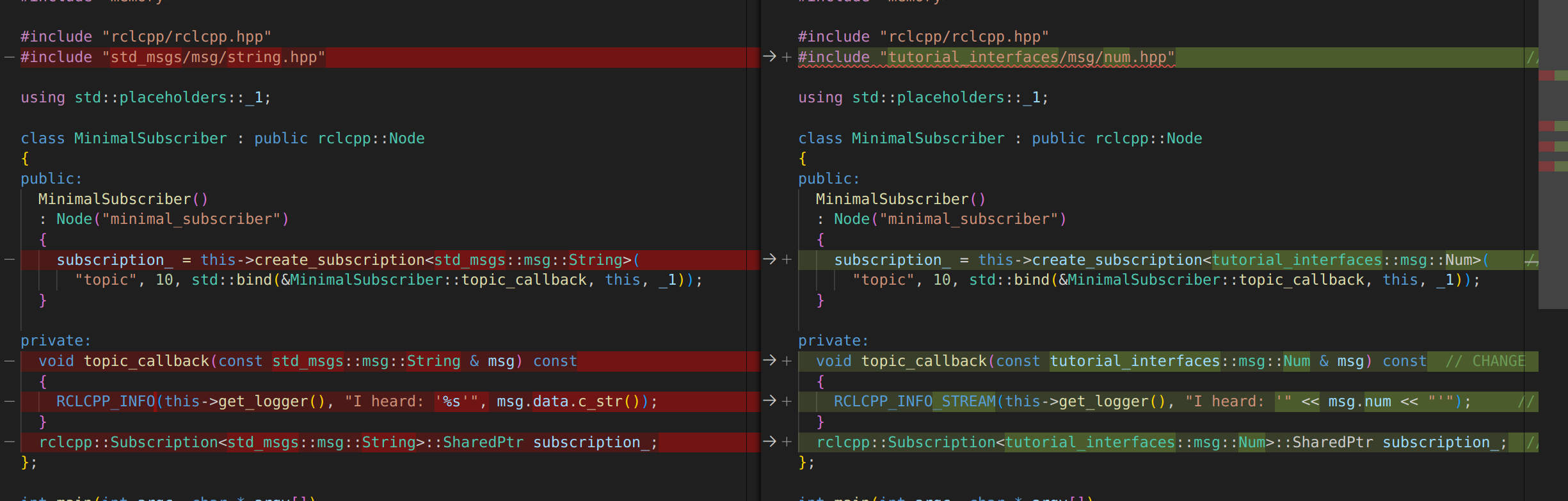Viewport: 1568px width, 501px height.
Task: Click revert arrow beside create_subscription<tutorial_interfaces line
Action: click(769, 259)
